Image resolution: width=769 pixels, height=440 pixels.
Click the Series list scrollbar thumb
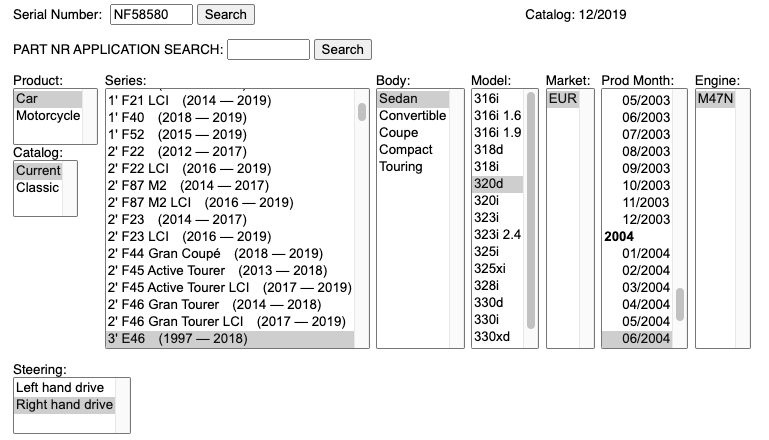[362, 112]
